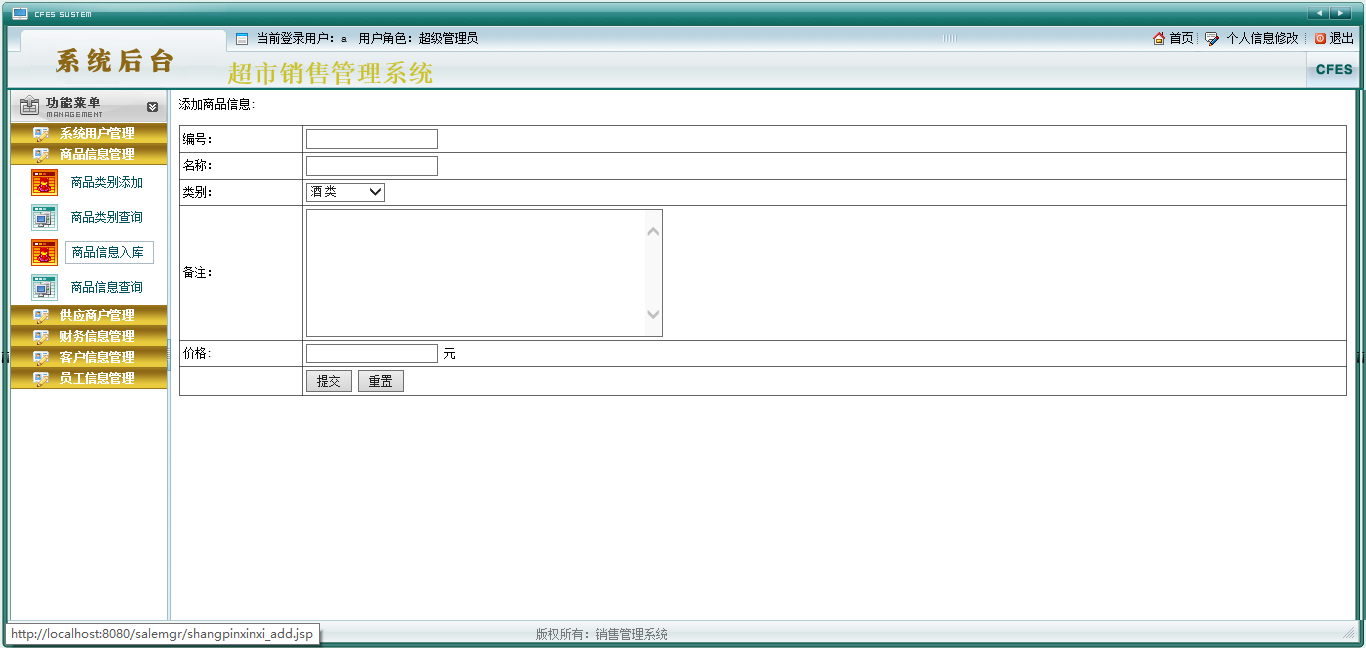This screenshot has width=1366, height=648.
Task: Collapse the 功能菜单 panel with the chevron
Action: pyautogui.click(x=152, y=107)
